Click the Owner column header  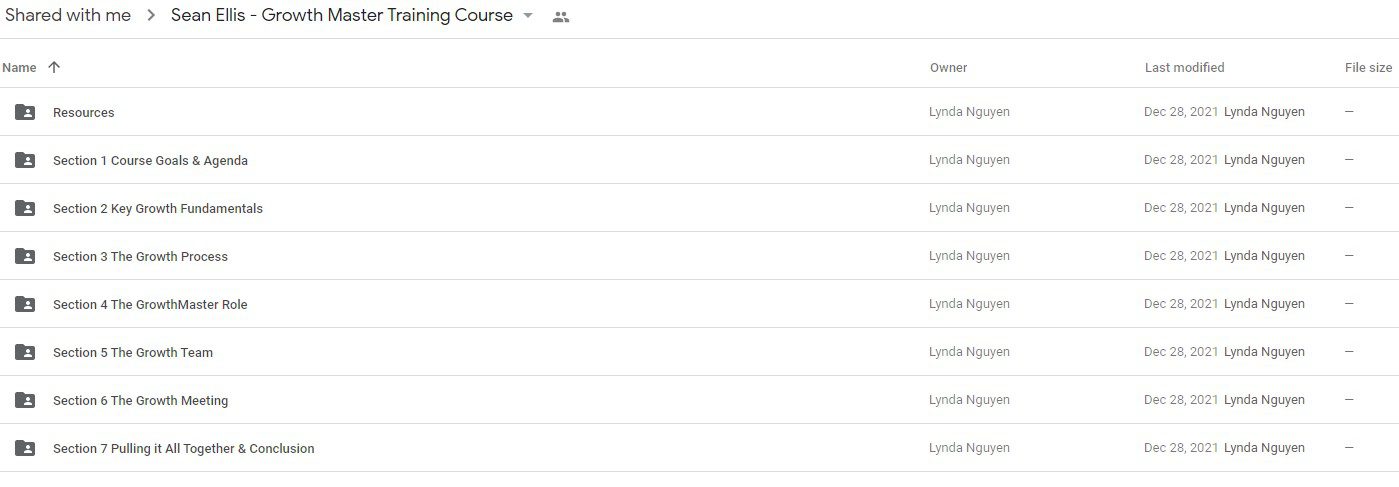coord(948,68)
